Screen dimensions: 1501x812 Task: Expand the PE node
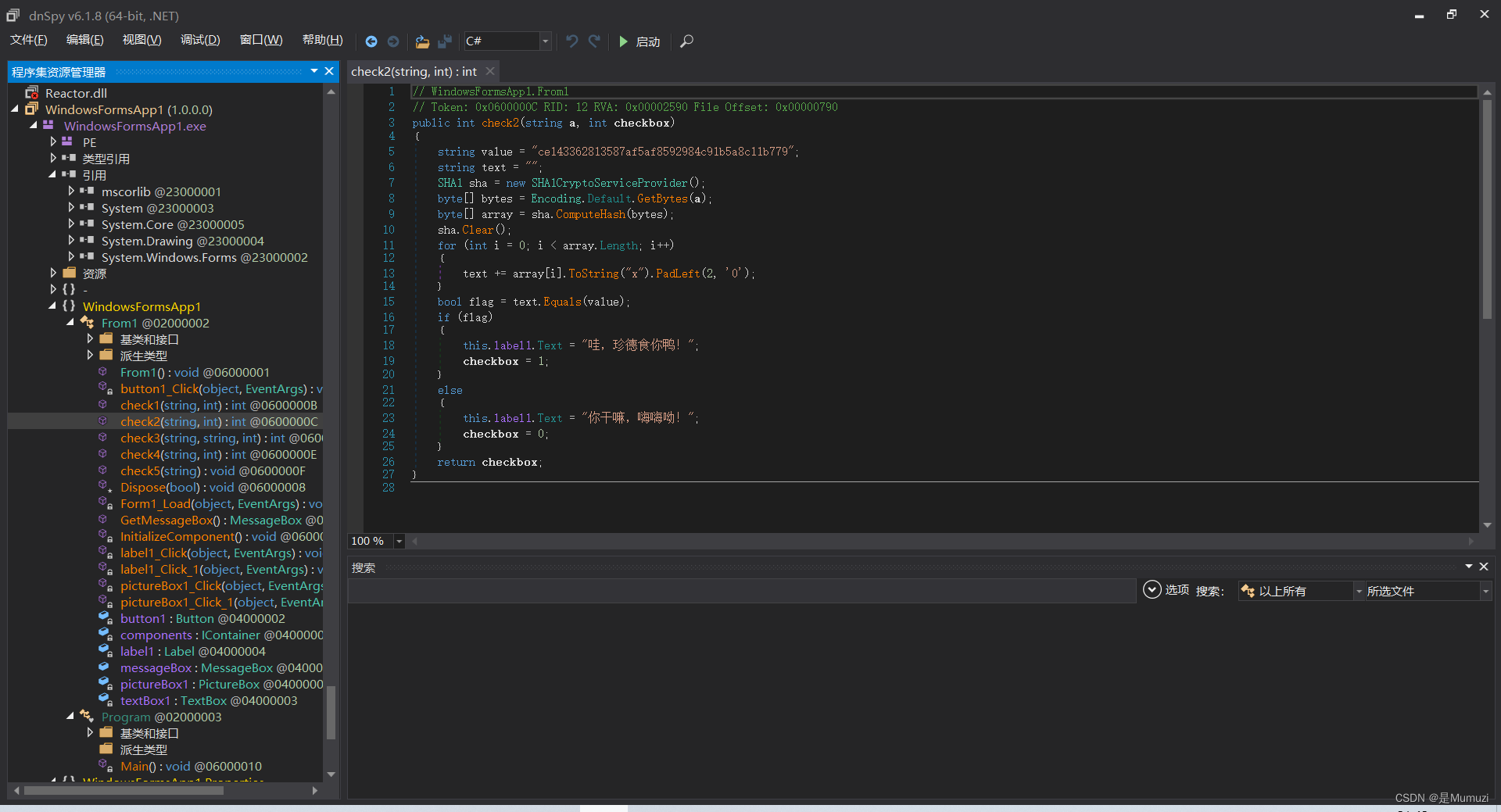pos(53,142)
